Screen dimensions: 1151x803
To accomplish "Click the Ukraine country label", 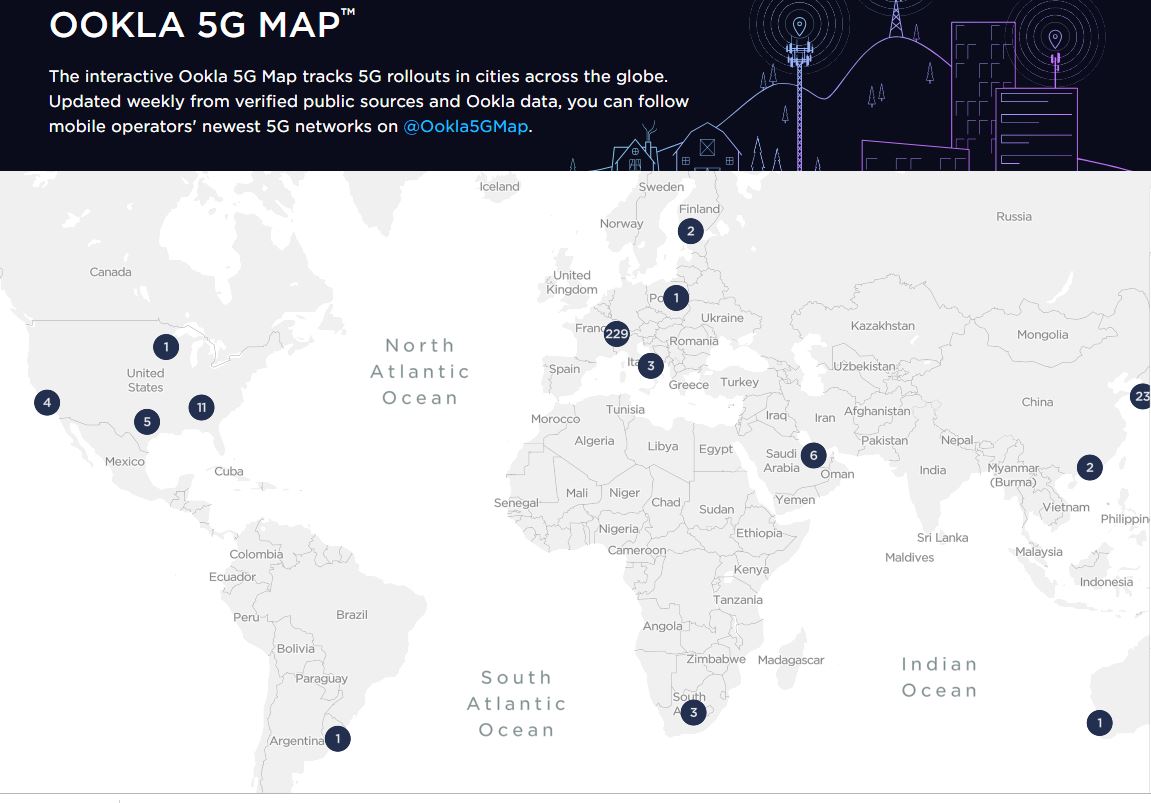I will 722,318.
